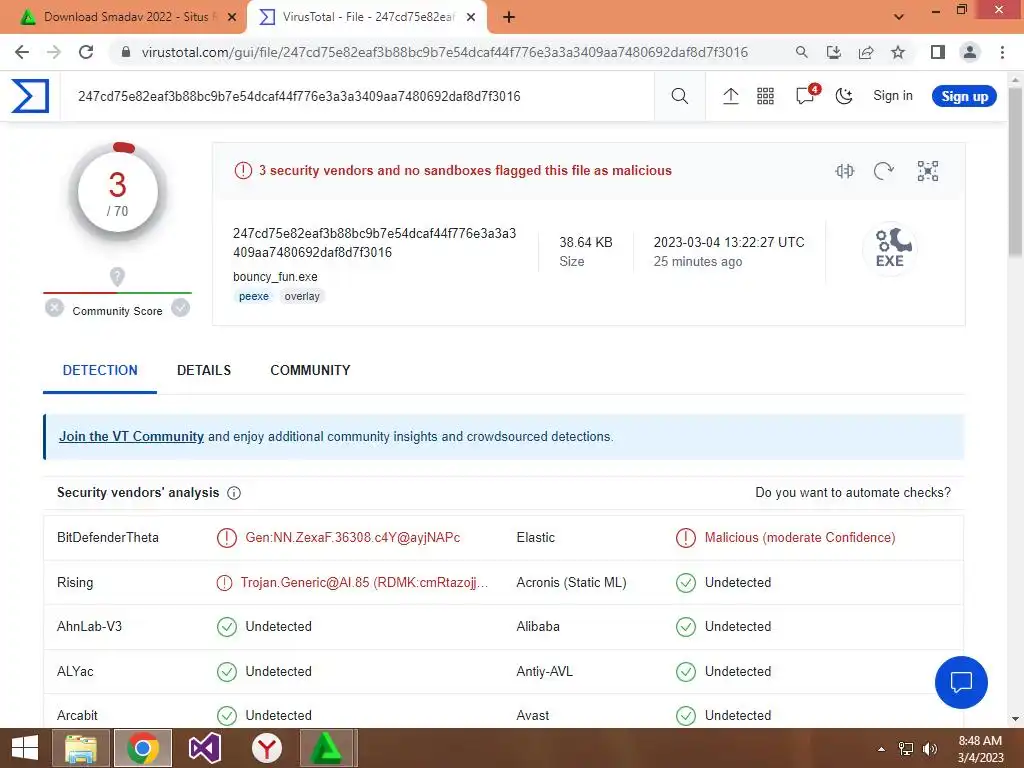Click the overlay tag
Viewport: 1024px width, 768px height.
tap(302, 296)
